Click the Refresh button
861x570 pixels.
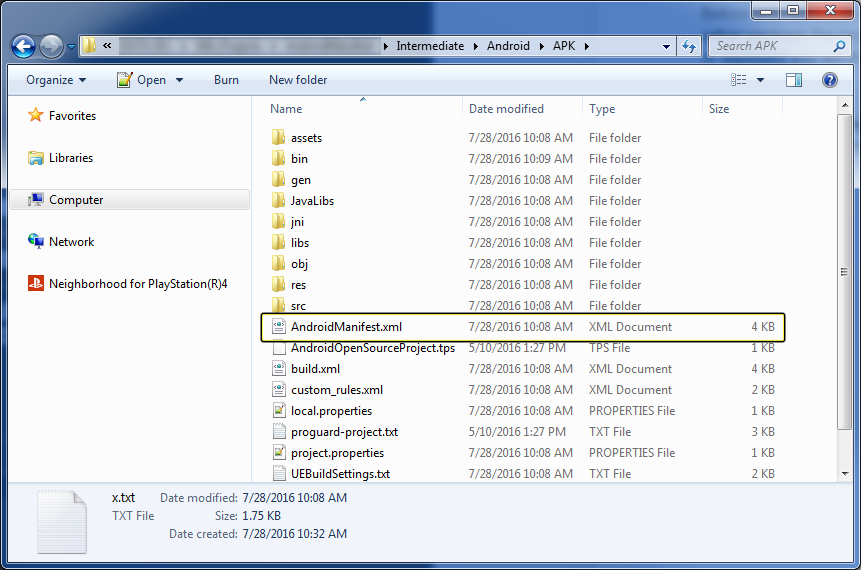(x=689, y=47)
